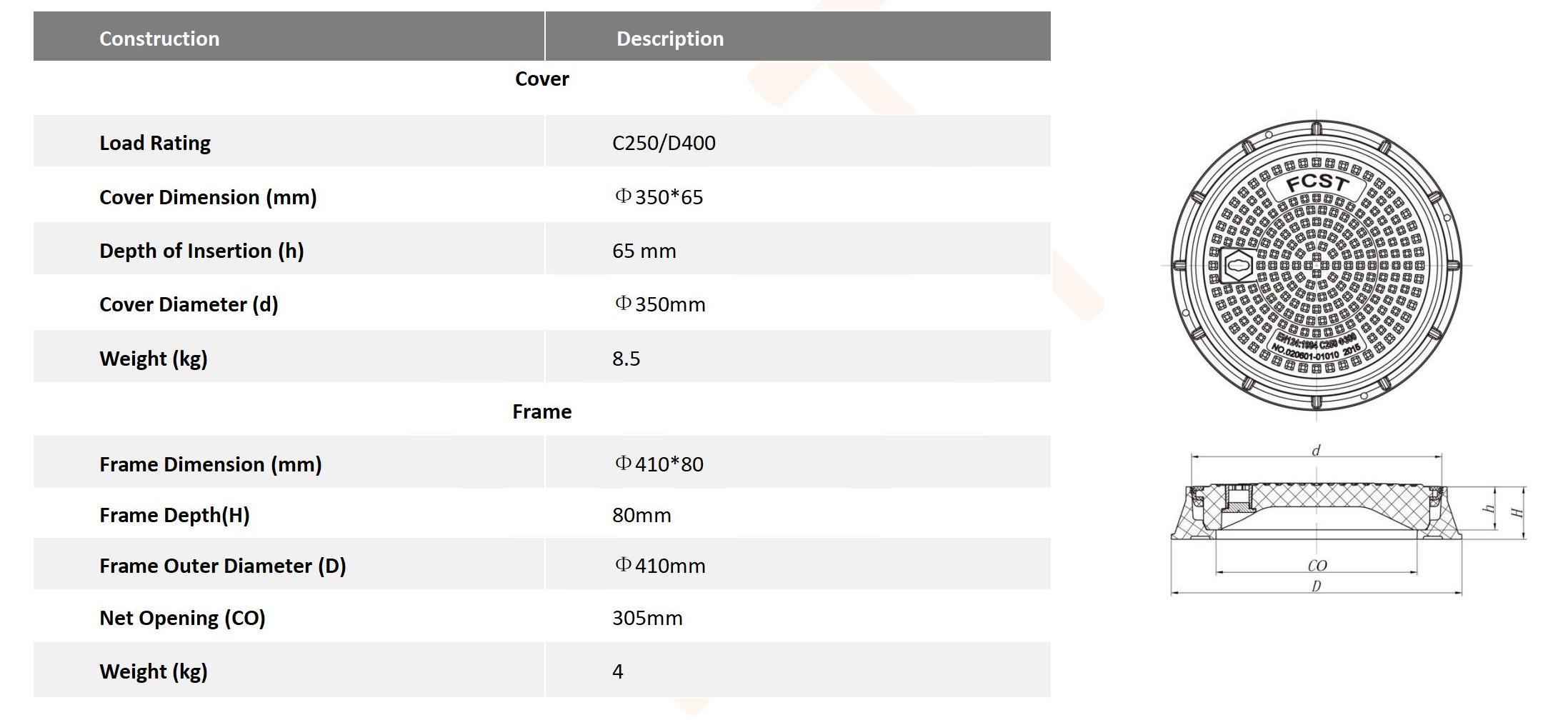Select the Cover section heading
Image resolution: width=1568 pixels, height=720 pixels.
(541, 79)
